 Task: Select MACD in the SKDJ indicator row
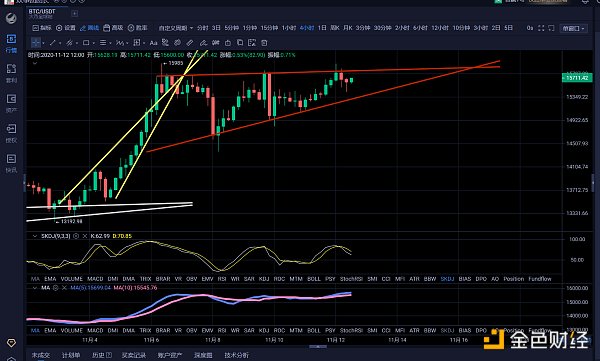point(95,279)
